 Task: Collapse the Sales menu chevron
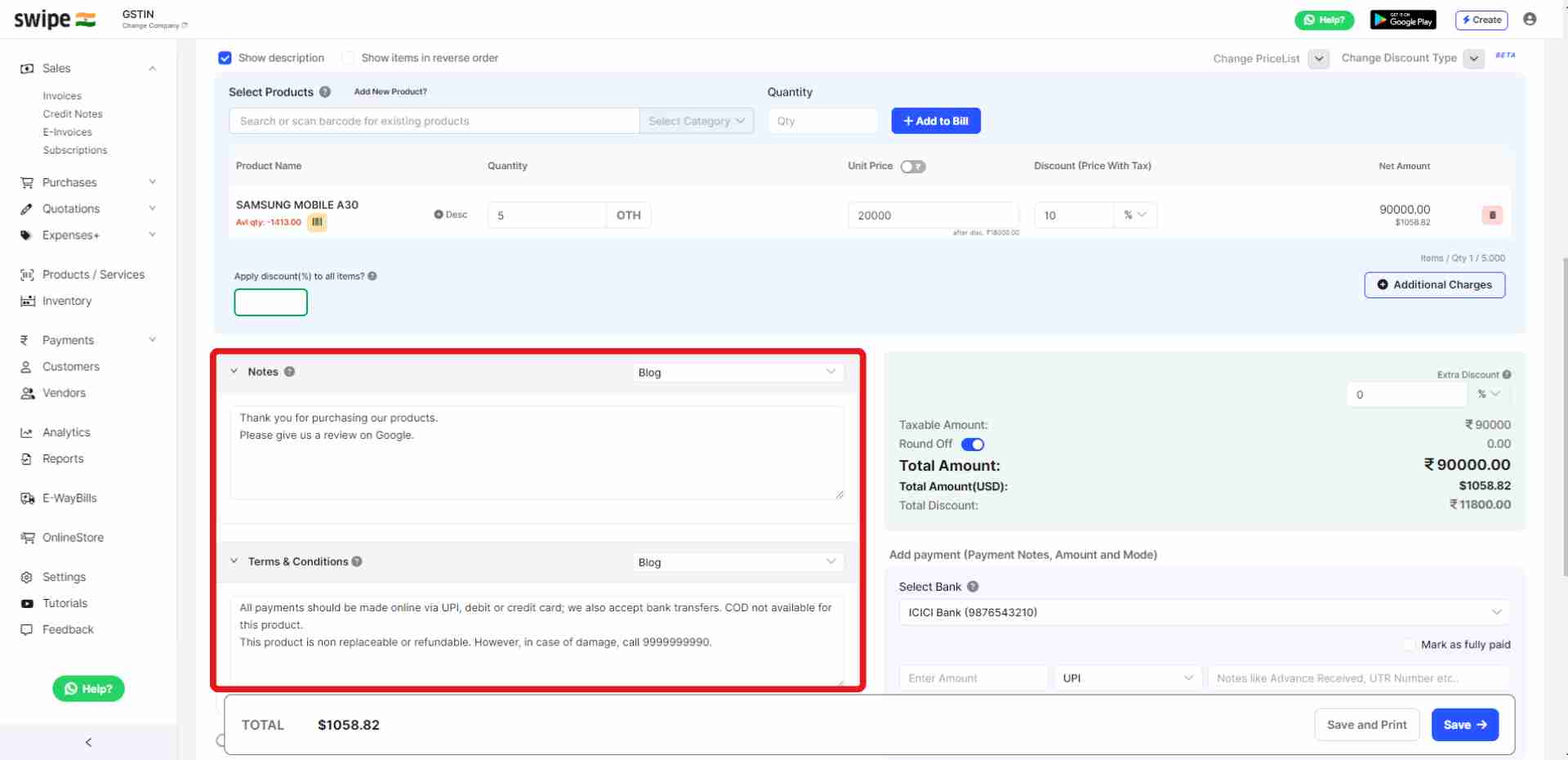pyautogui.click(x=153, y=69)
